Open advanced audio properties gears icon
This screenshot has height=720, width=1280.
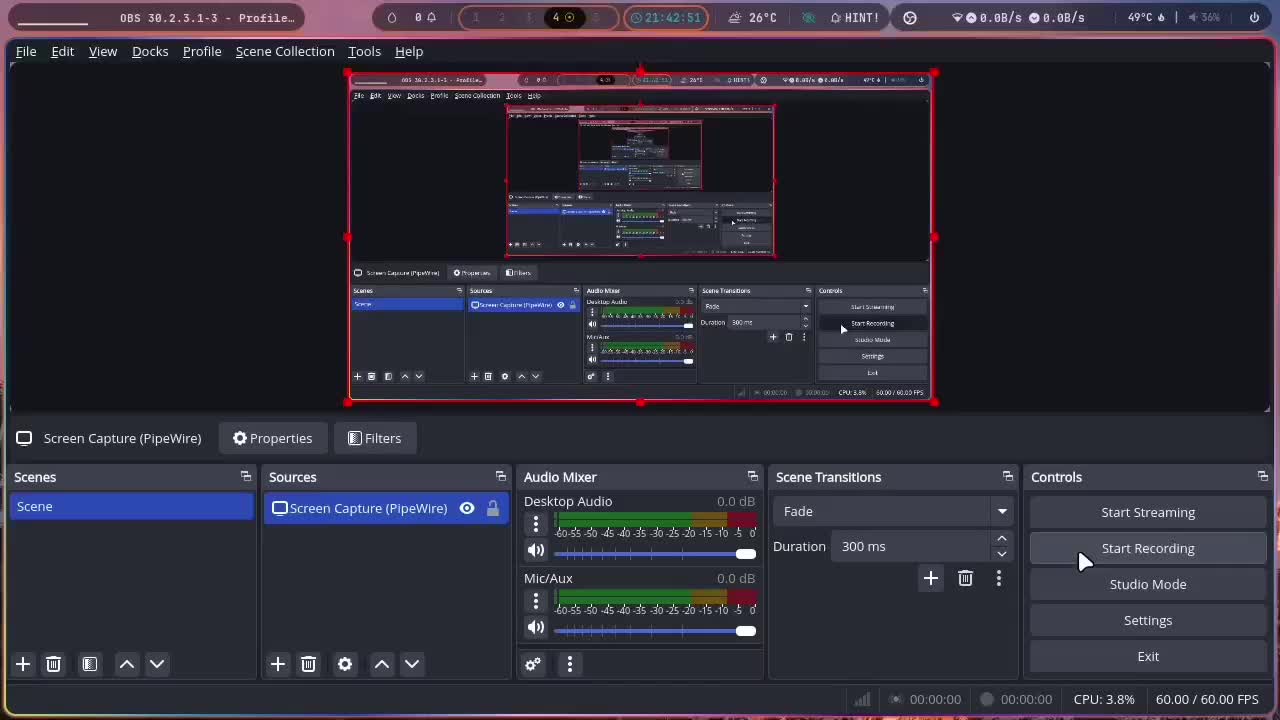pos(533,664)
